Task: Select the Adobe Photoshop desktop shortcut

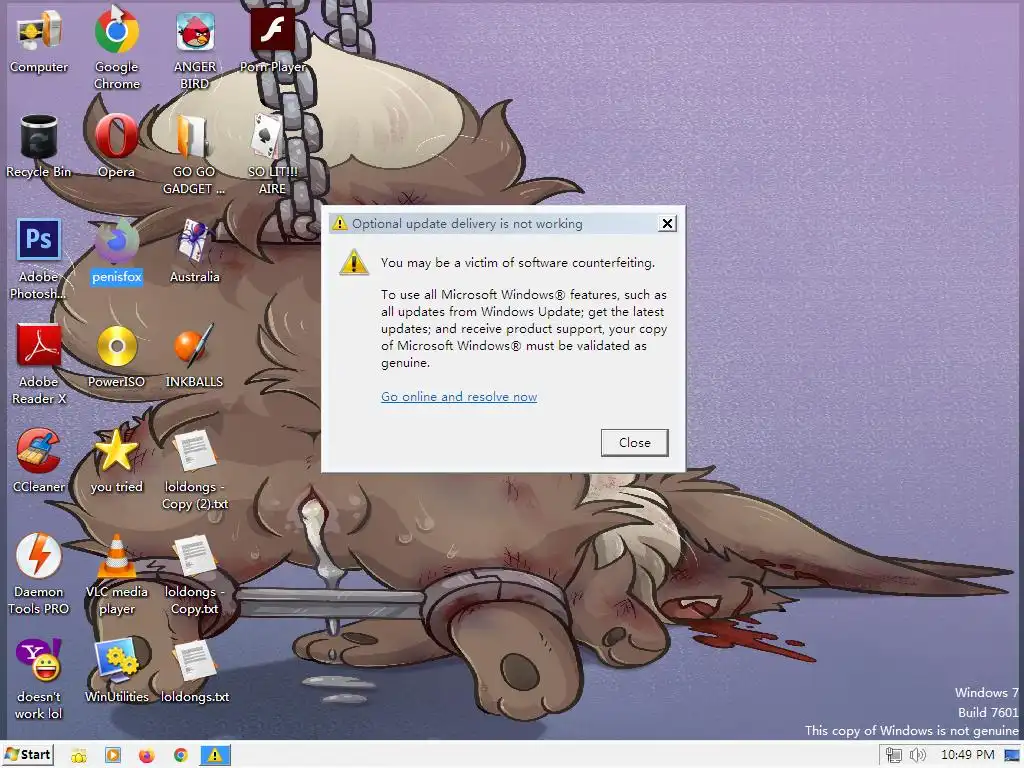Action: click(39, 260)
